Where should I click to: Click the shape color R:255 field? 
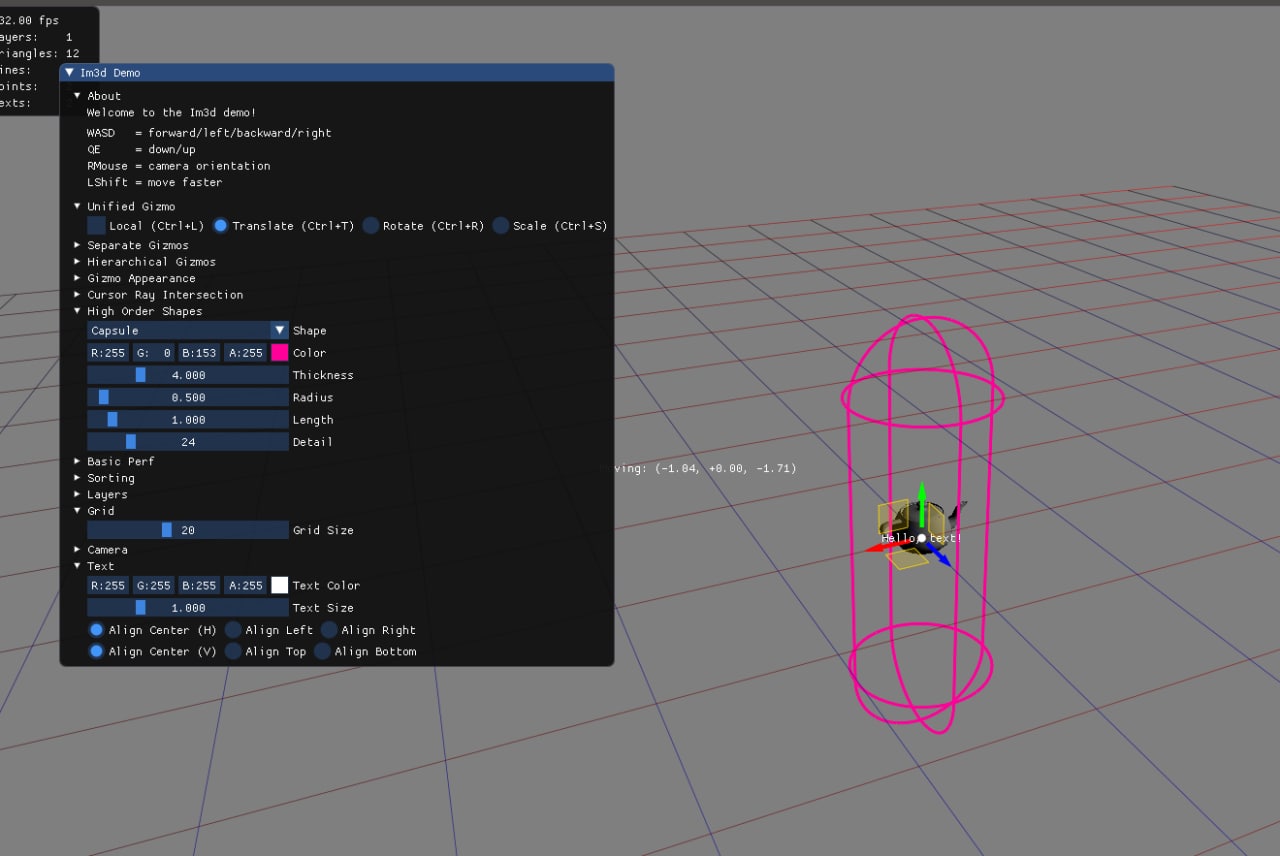pyautogui.click(x=108, y=353)
